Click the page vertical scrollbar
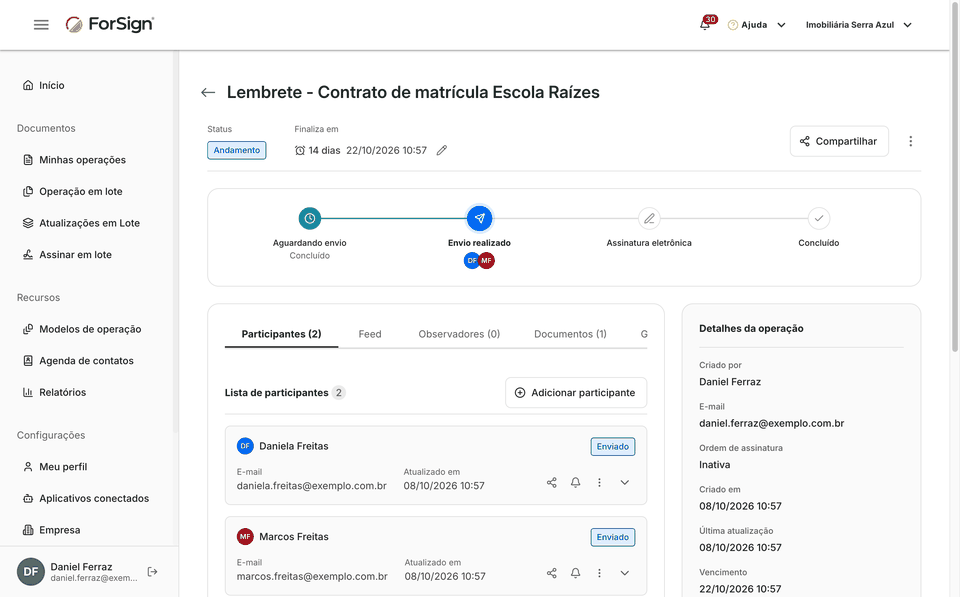Screen dimensions: 960x597 pos(954,178)
